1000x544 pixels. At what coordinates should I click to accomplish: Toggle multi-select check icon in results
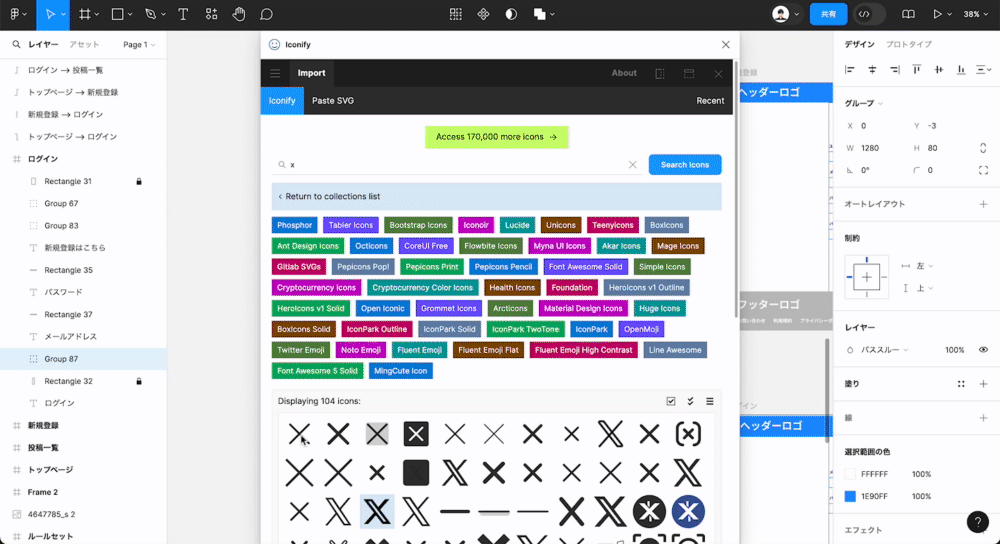(690, 401)
